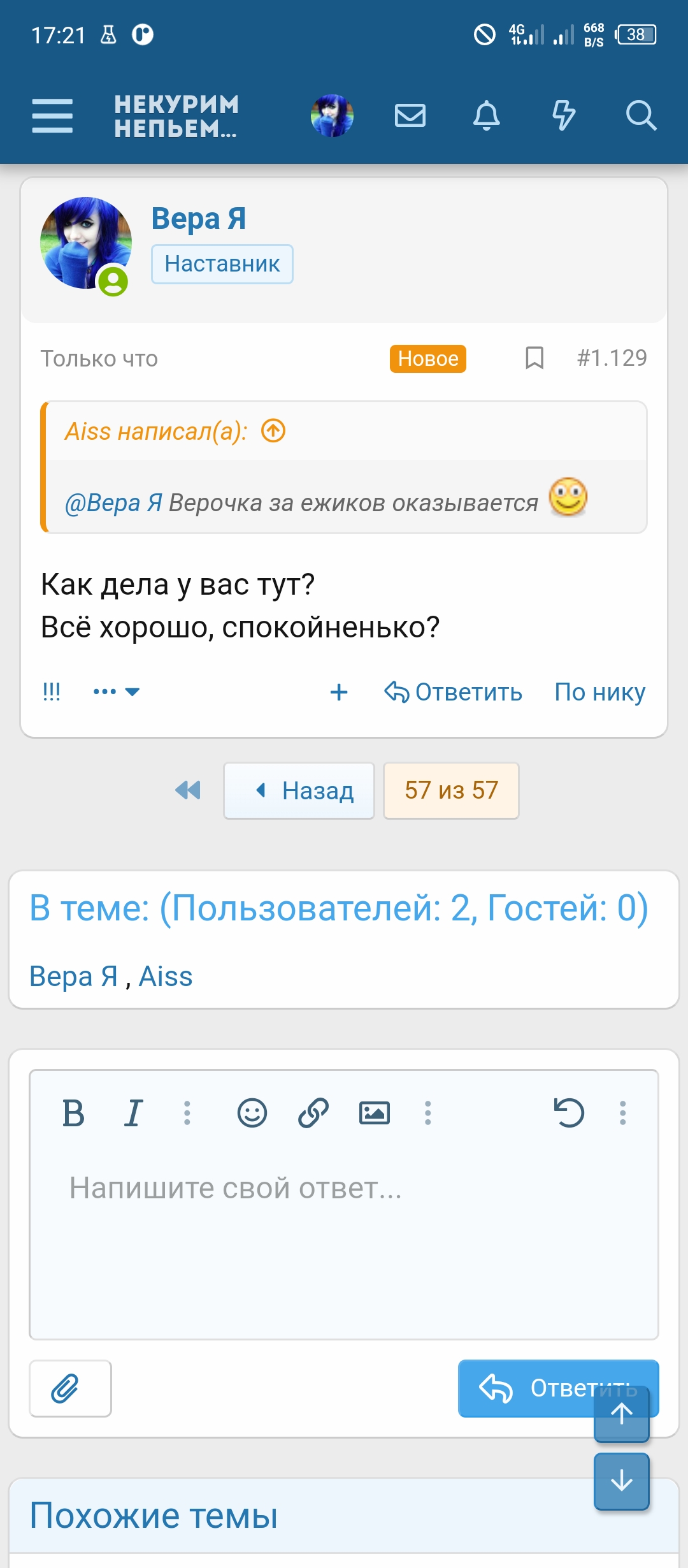Viewport: 688px width, 1568px height.
Task: Insert an image into the reply
Action: 374,1114
